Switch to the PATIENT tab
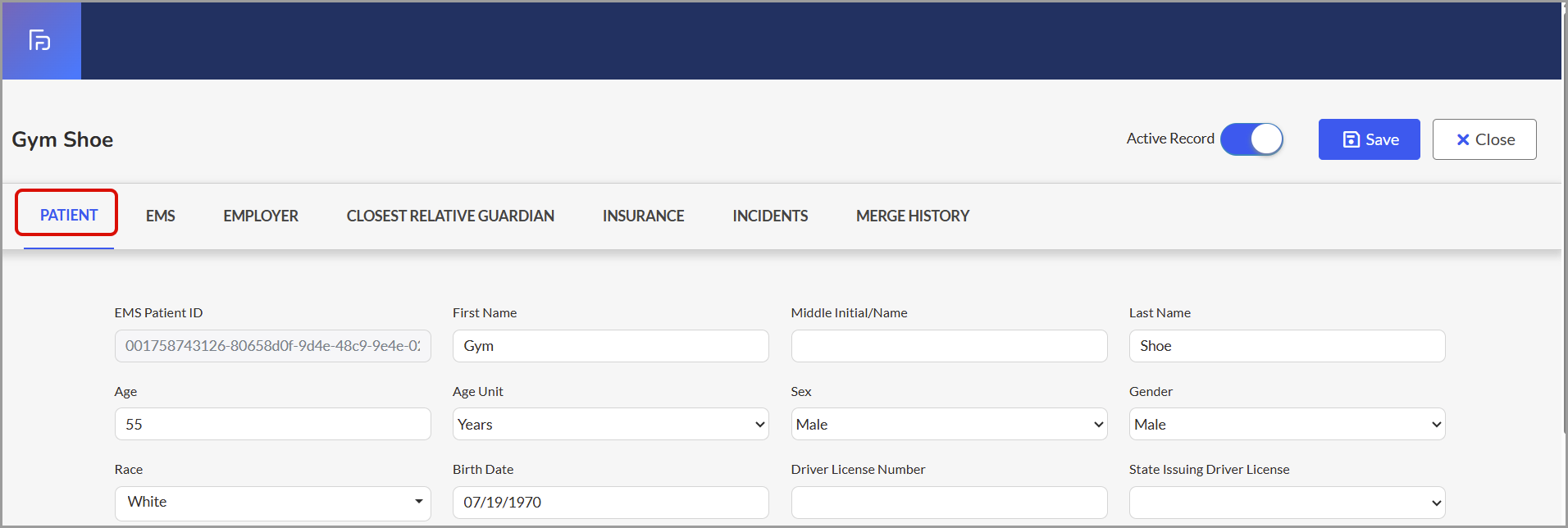 (x=69, y=216)
